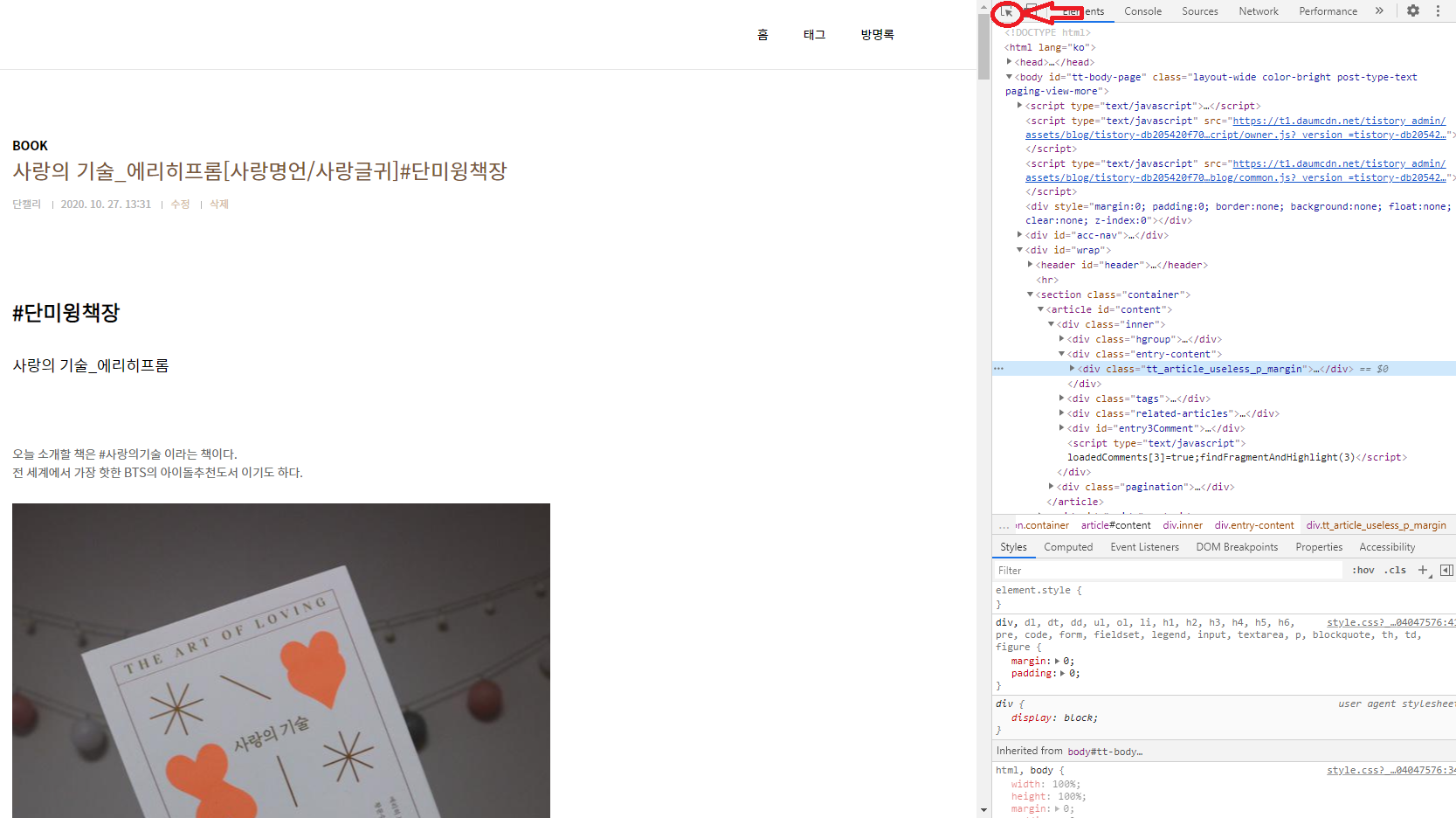1456x818 pixels.
Task: Switch to the Sources tab
Action: pyautogui.click(x=1199, y=11)
